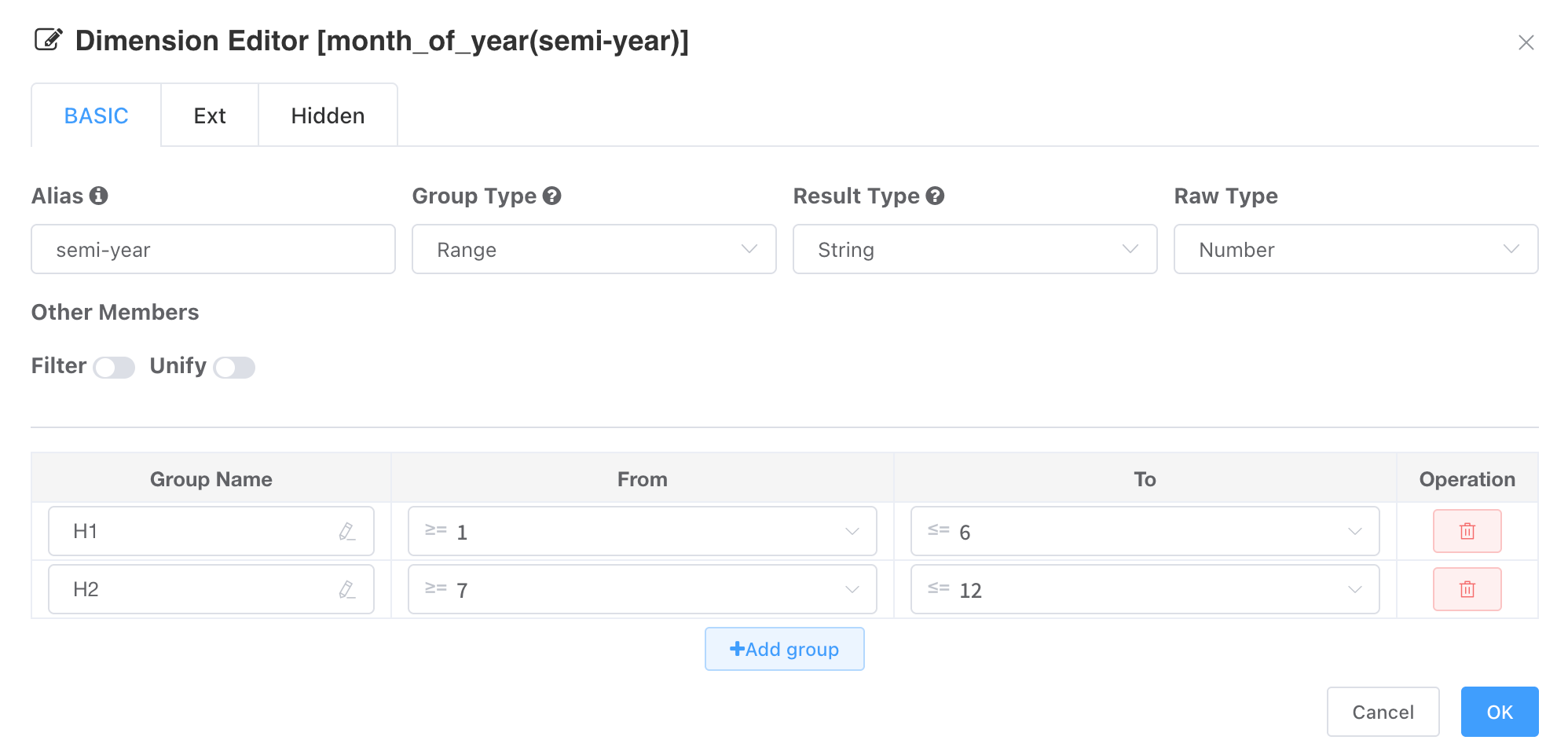Expand the H1 From value dropdown
The height and width of the screenshot is (751, 1568).
pos(642,531)
